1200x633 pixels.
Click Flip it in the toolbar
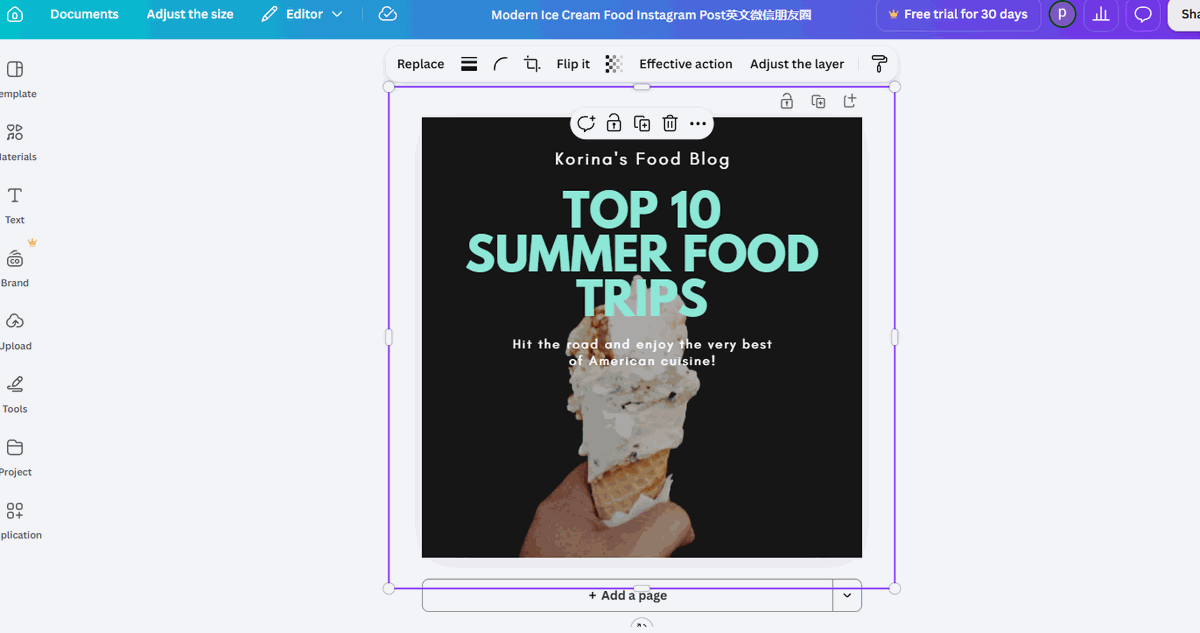(573, 64)
